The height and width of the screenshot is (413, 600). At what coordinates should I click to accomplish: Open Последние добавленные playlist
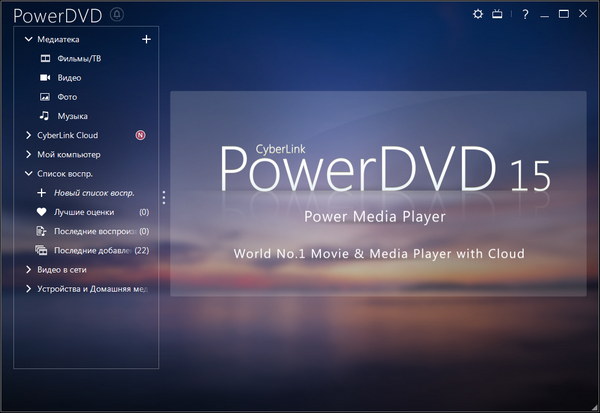(x=93, y=250)
